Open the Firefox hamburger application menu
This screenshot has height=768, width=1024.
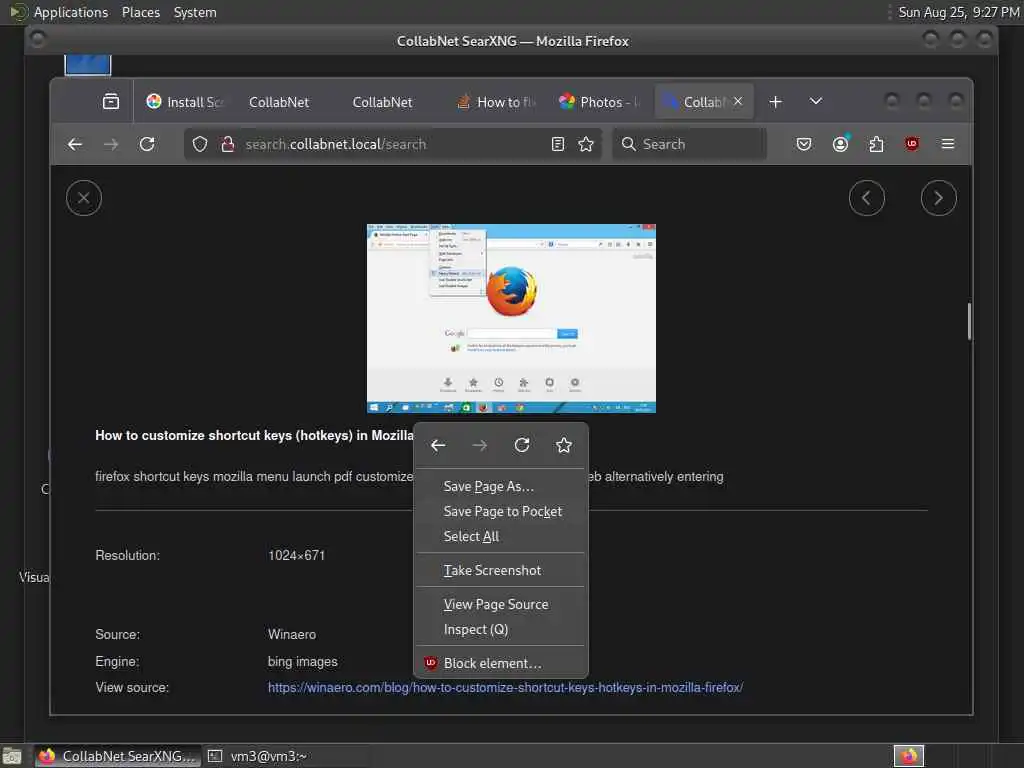(948, 144)
